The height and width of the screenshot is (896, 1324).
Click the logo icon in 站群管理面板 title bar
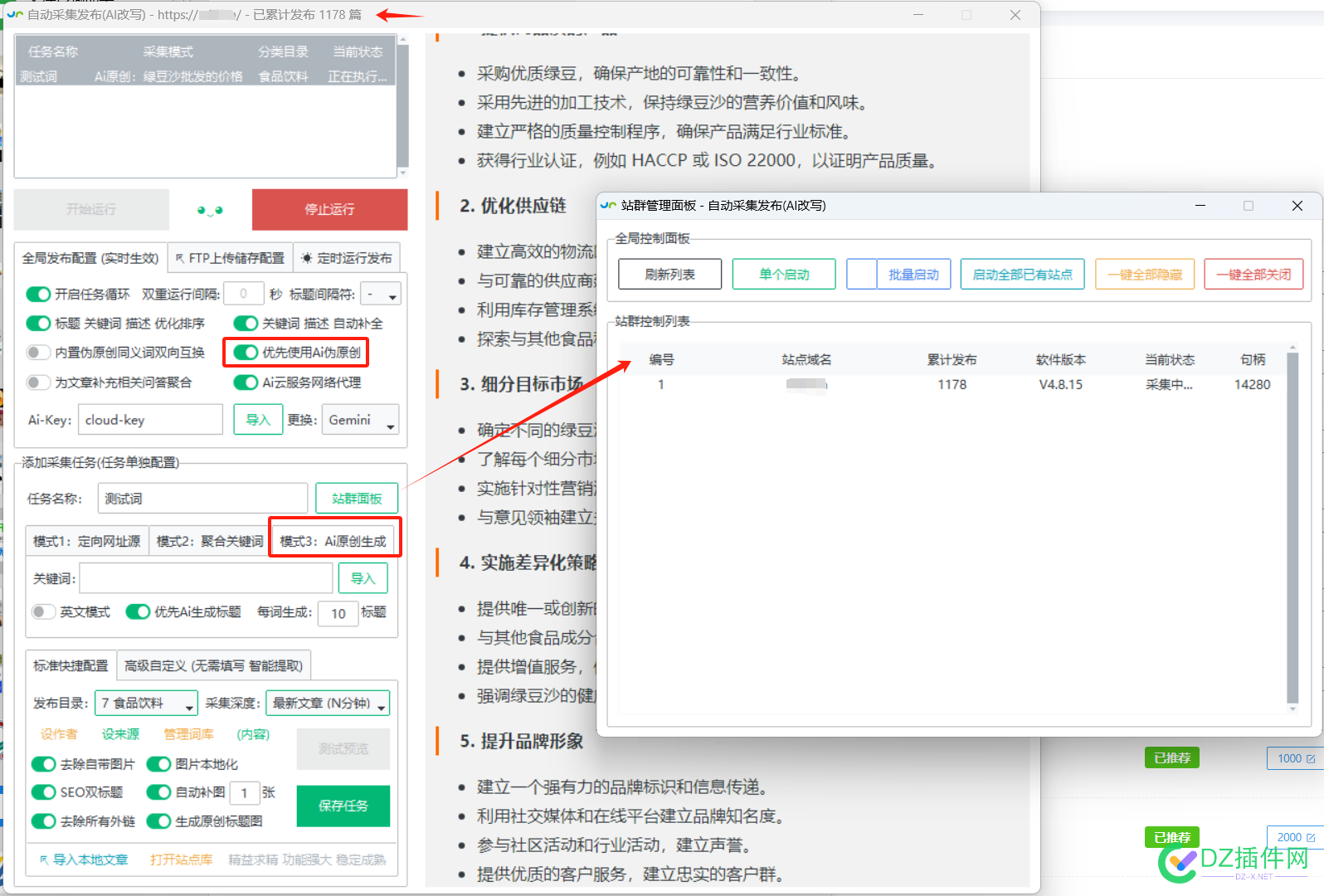point(608,206)
